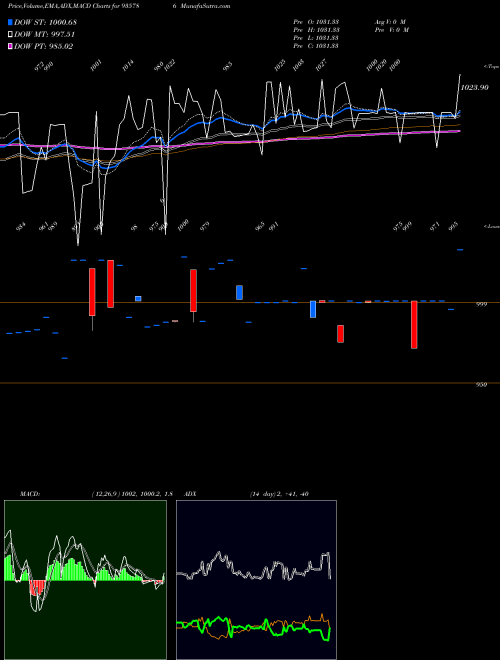Select the 'DOW PT: 985.02' legend text

(x=44, y=46)
